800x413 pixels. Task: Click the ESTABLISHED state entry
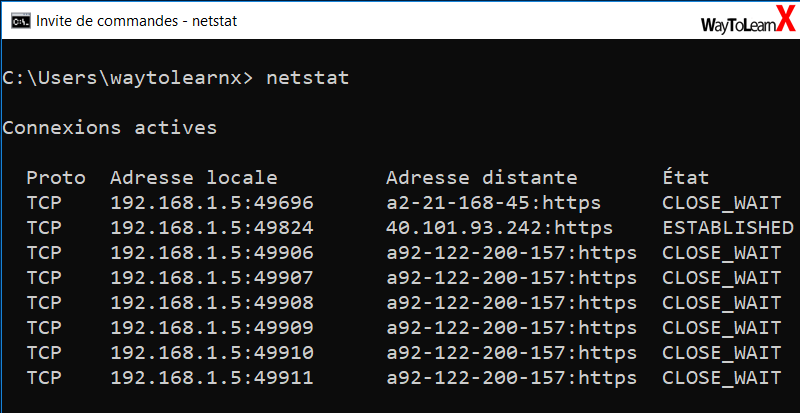tap(728, 228)
